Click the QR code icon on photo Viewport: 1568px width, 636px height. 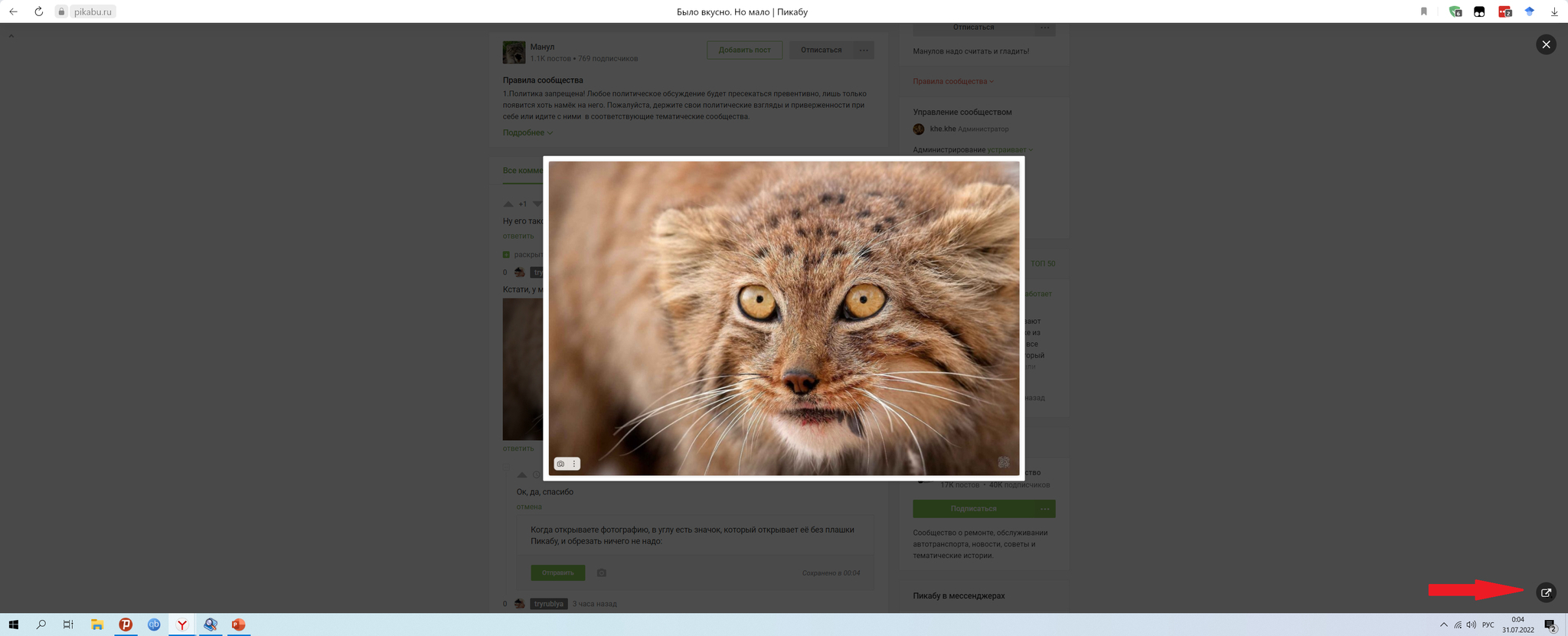coord(1003,462)
